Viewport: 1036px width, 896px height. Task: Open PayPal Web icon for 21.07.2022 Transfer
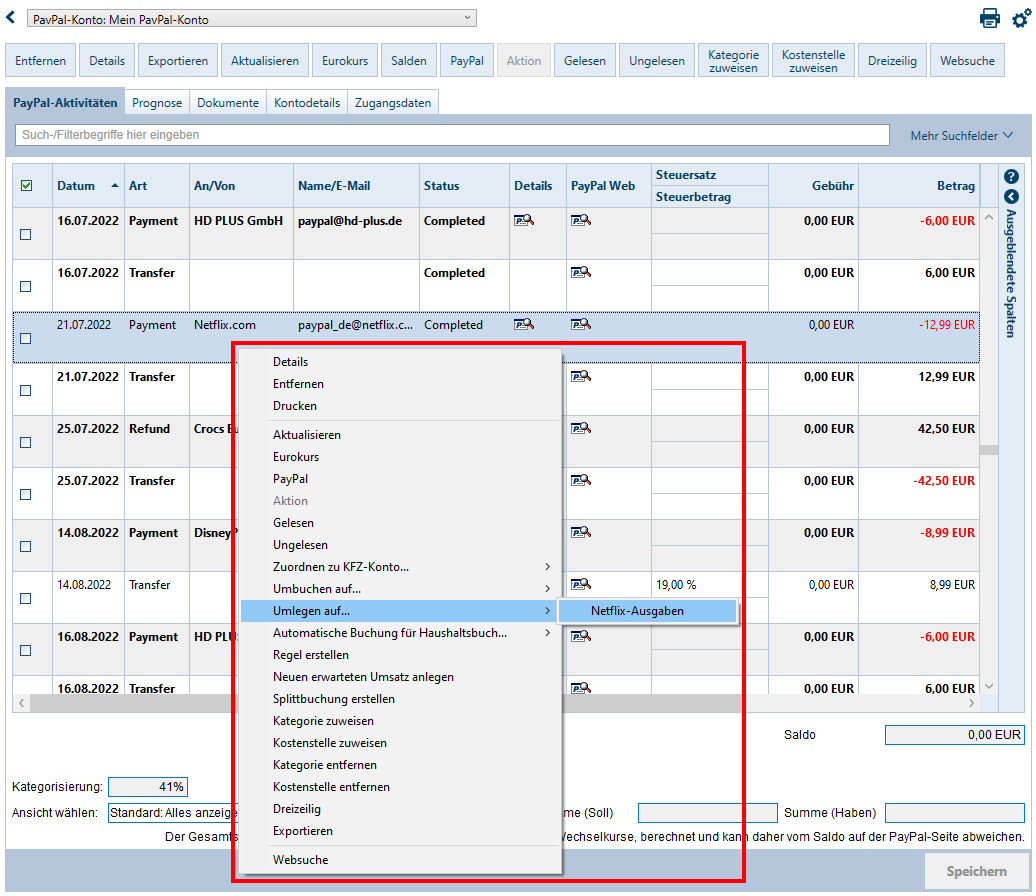click(x=581, y=377)
